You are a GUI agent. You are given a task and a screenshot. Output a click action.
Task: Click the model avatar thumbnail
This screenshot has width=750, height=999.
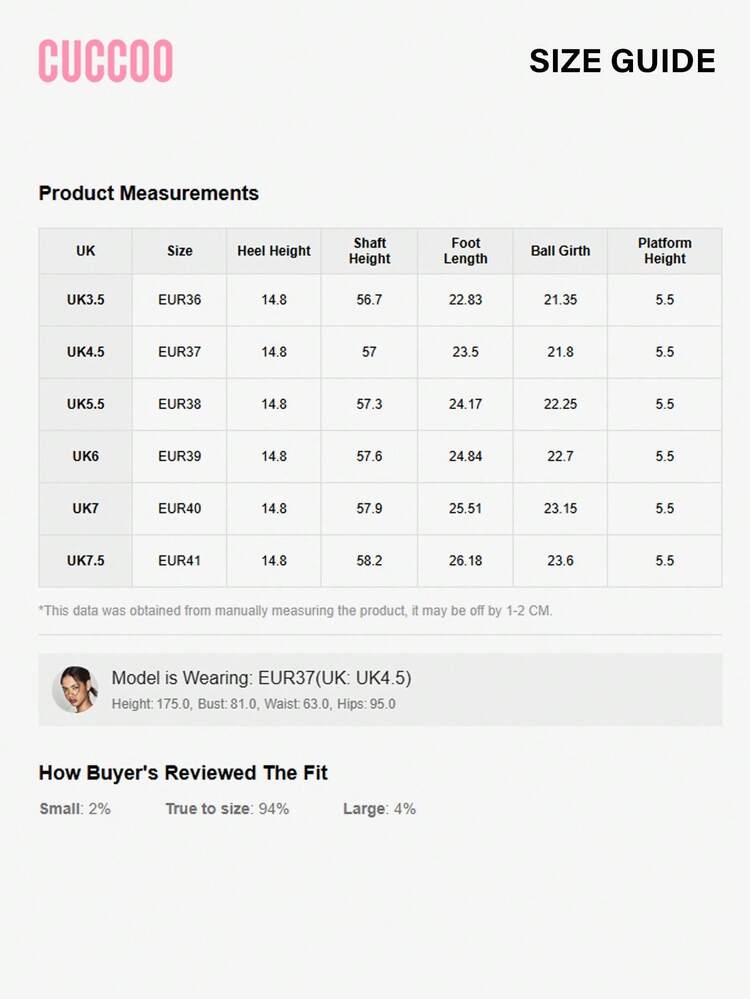point(75,689)
